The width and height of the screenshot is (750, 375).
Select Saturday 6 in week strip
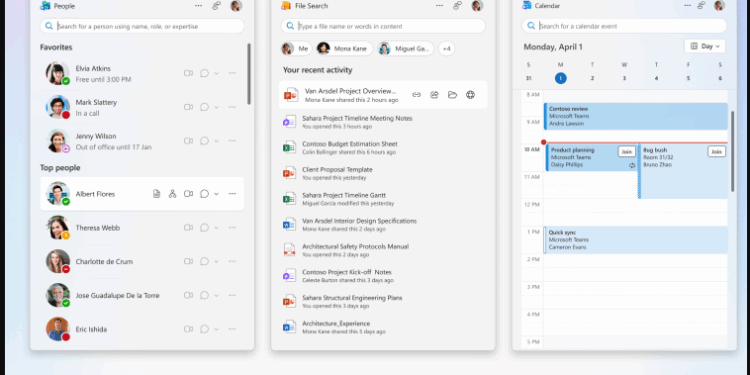click(x=720, y=78)
